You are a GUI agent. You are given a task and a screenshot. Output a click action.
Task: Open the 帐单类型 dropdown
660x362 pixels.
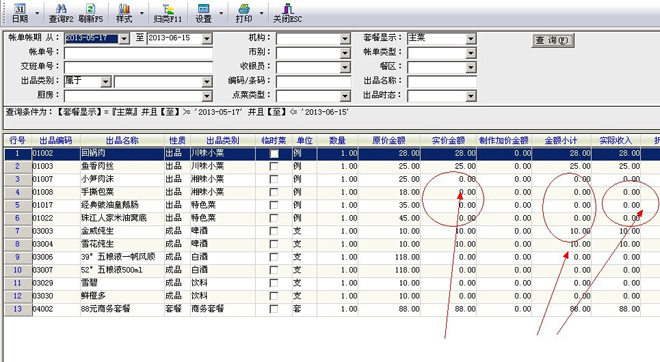click(471, 53)
